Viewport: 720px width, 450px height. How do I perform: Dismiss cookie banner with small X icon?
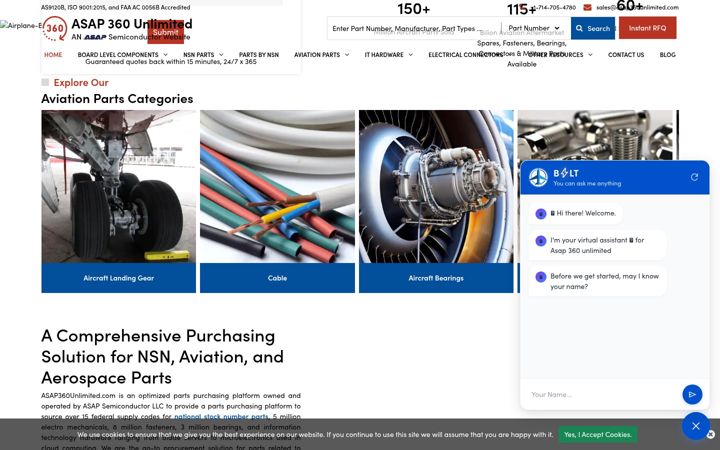point(711,434)
